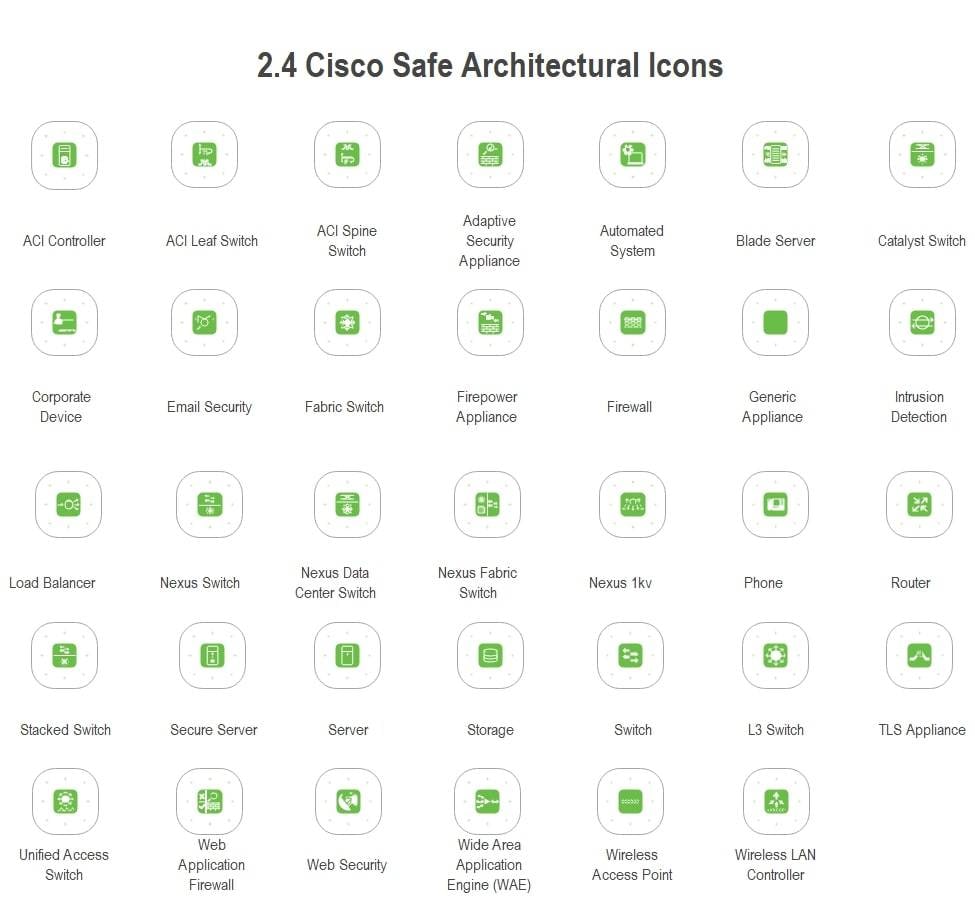Click the 'Unified Access Switch' label text
This screenshot has width=975, height=912.
pyautogui.click(x=63, y=865)
